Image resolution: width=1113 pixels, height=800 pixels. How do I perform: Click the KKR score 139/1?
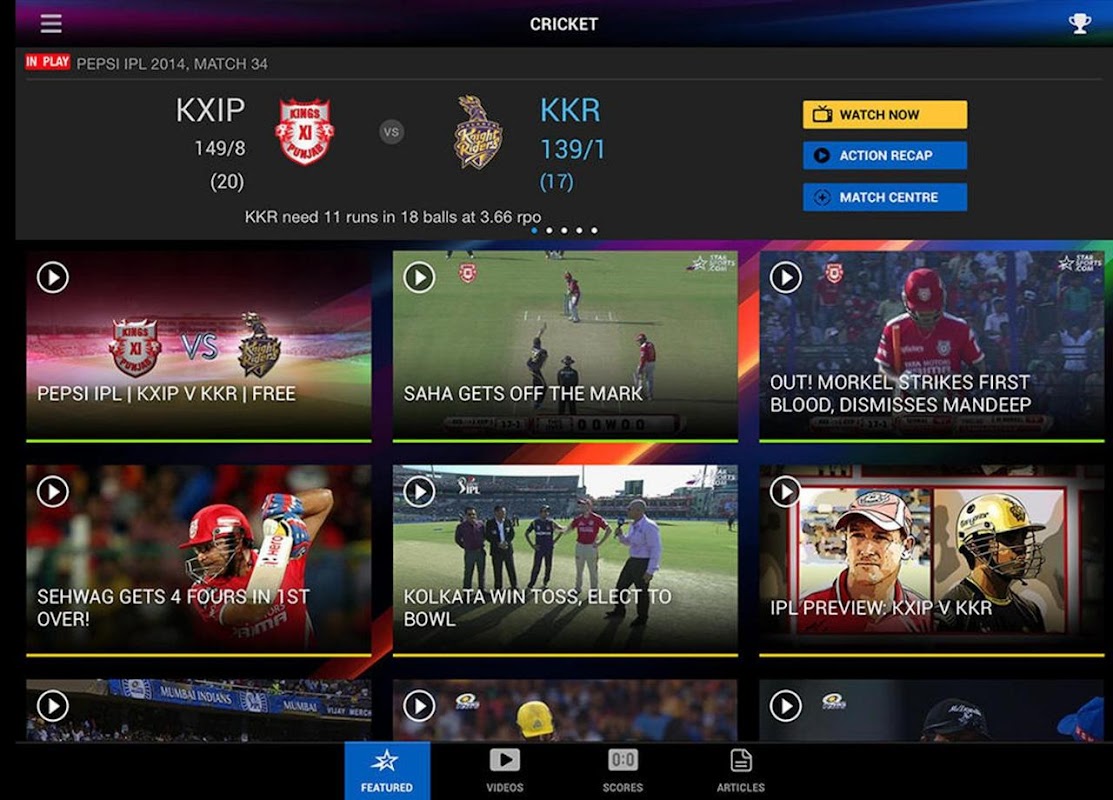573,149
